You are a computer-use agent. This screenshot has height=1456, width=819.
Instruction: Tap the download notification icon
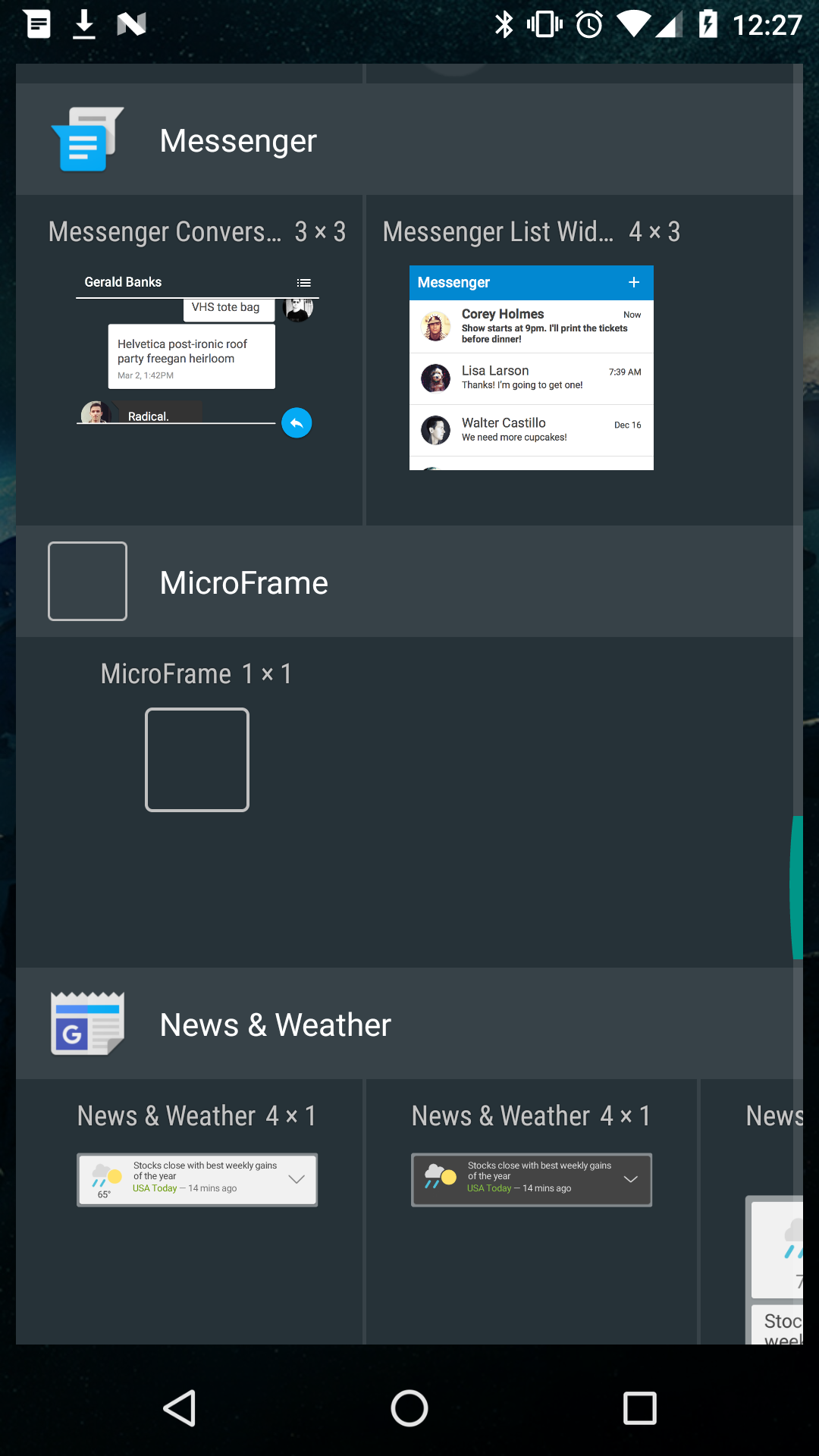84,24
